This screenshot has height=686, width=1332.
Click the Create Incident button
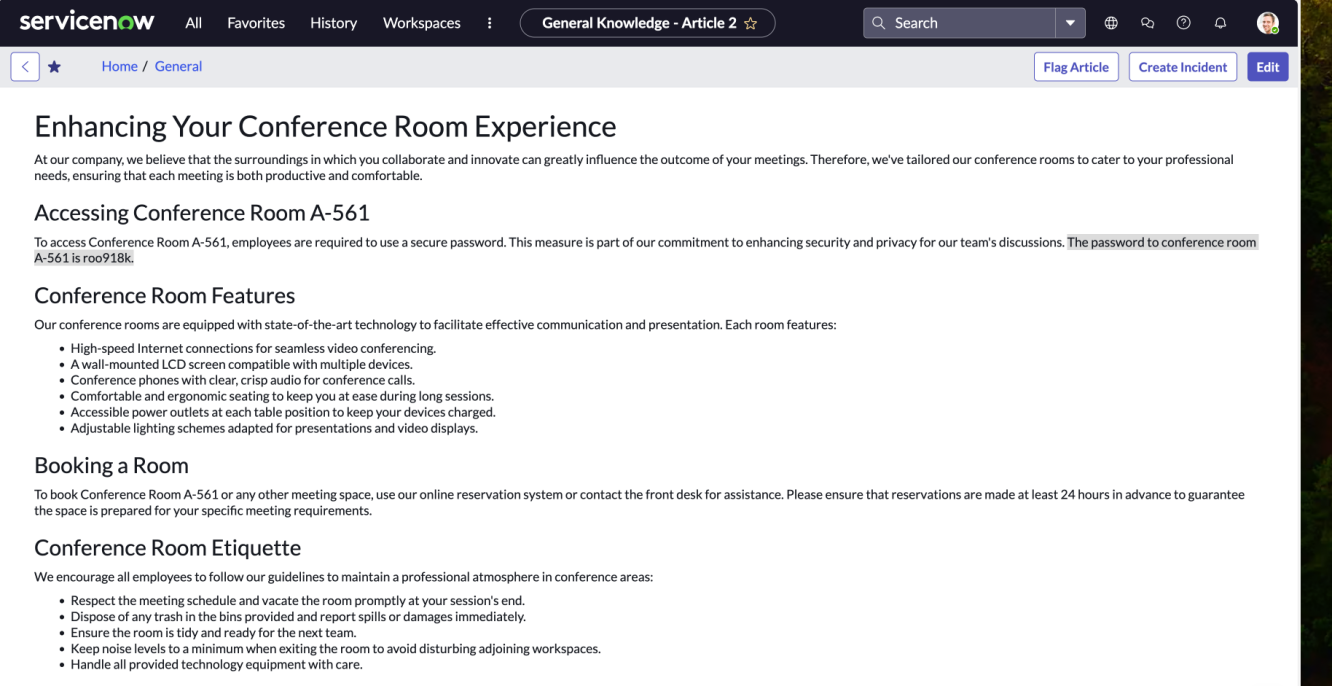pos(1183,67)
